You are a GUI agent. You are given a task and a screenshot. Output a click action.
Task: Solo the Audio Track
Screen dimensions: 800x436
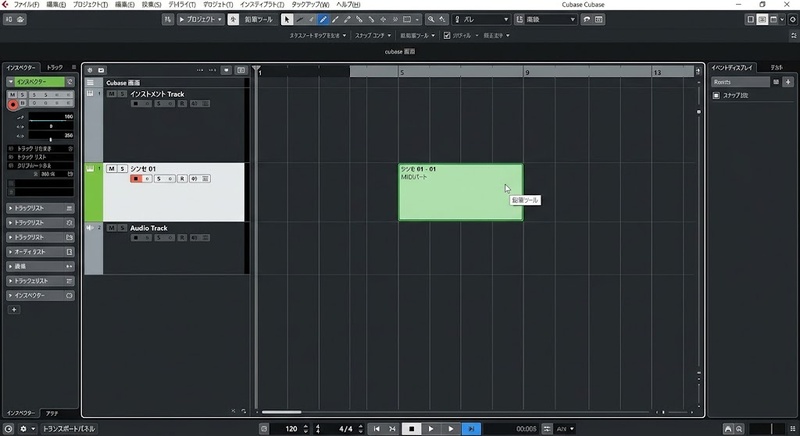122,228
